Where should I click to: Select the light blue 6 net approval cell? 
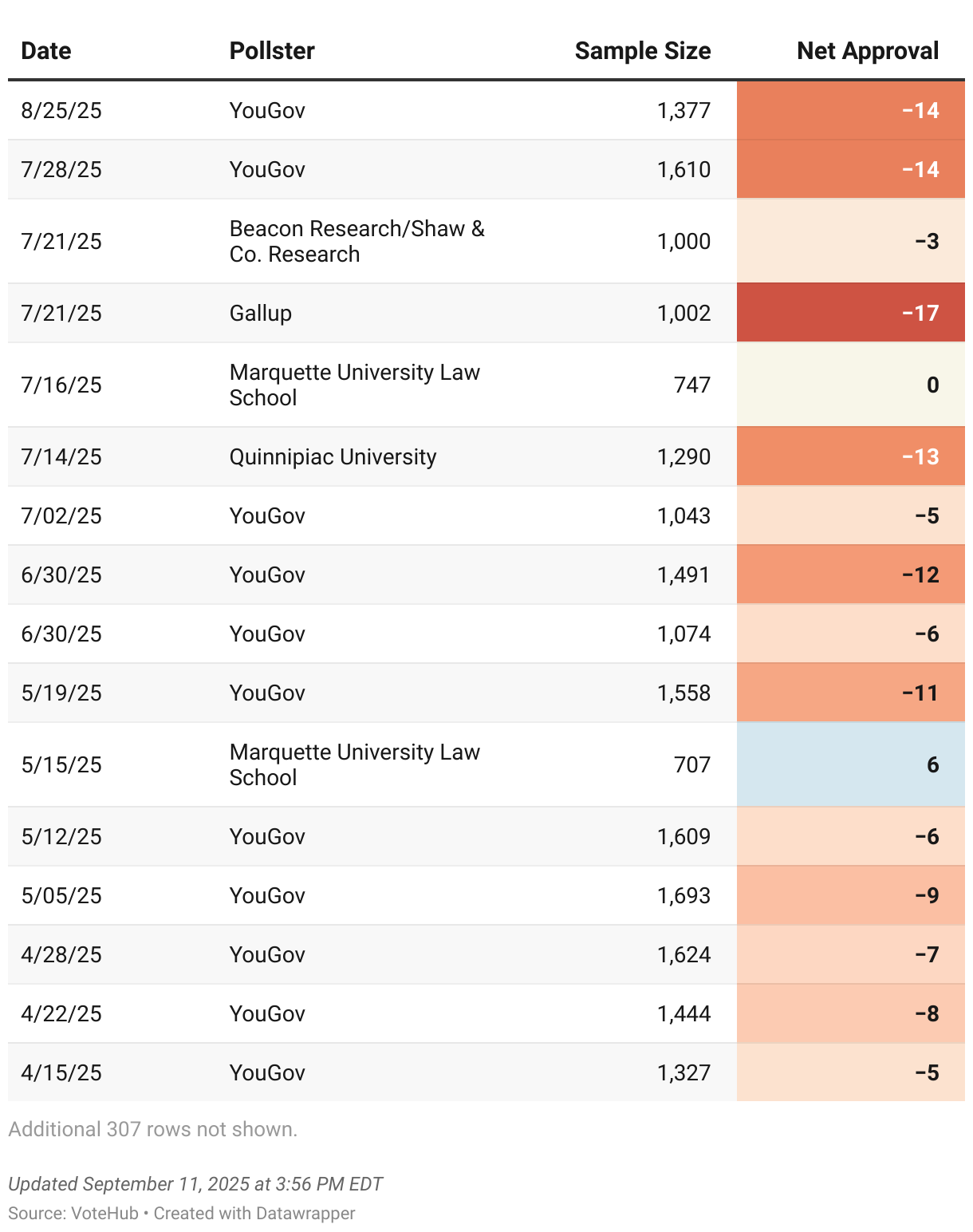point(850,764)
